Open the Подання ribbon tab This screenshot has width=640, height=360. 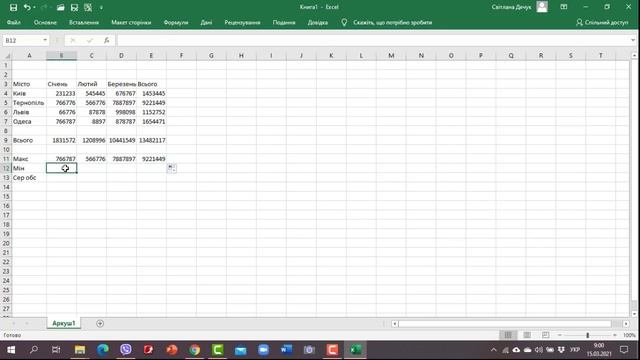[284, 22]
